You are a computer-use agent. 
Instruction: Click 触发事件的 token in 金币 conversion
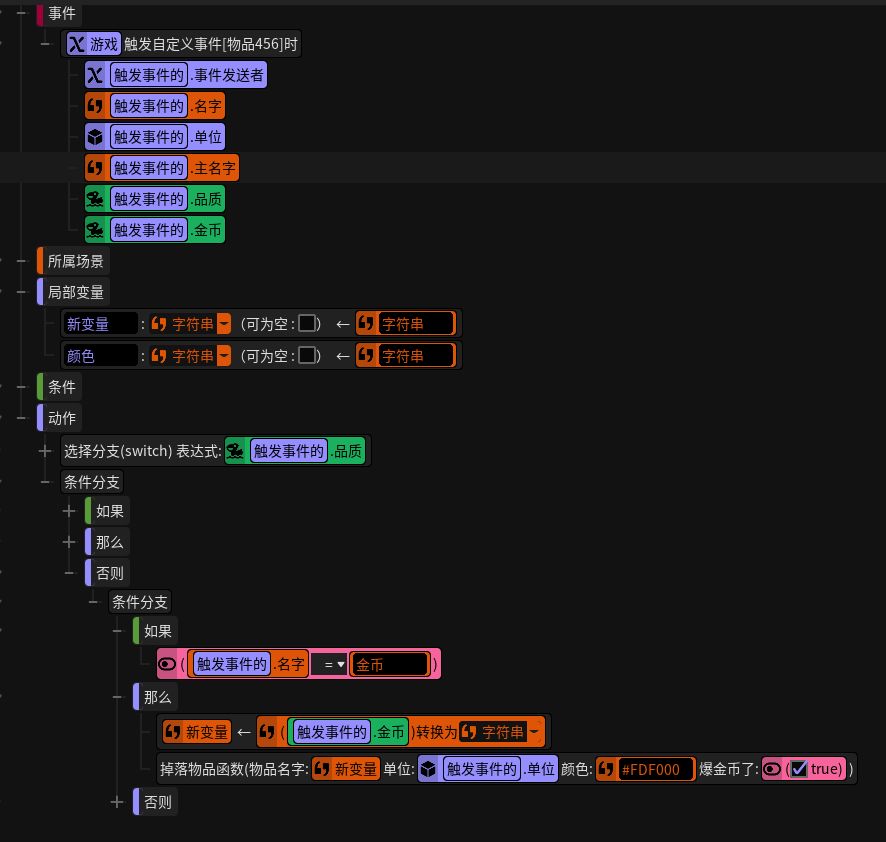(x=332, y=732)
